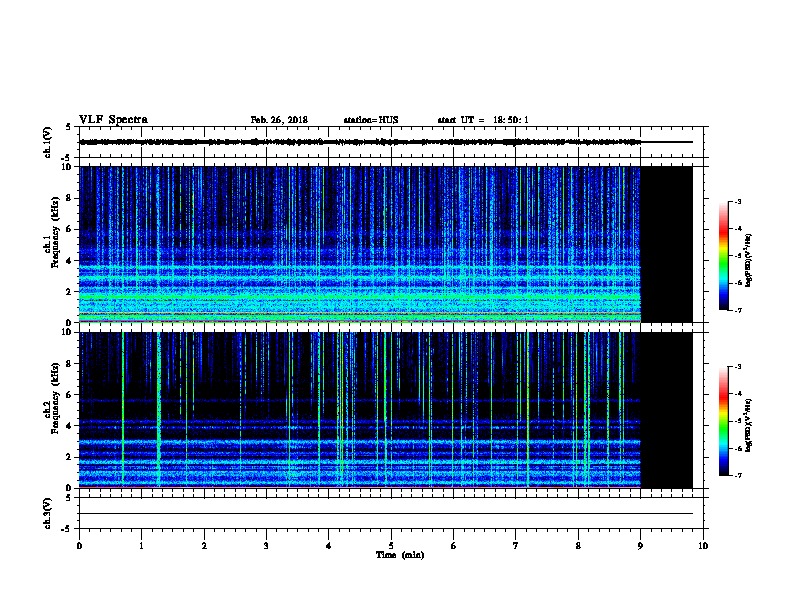Click inside the ch.2 spectrogram panel
792x612 pixels.
(360, 410)
